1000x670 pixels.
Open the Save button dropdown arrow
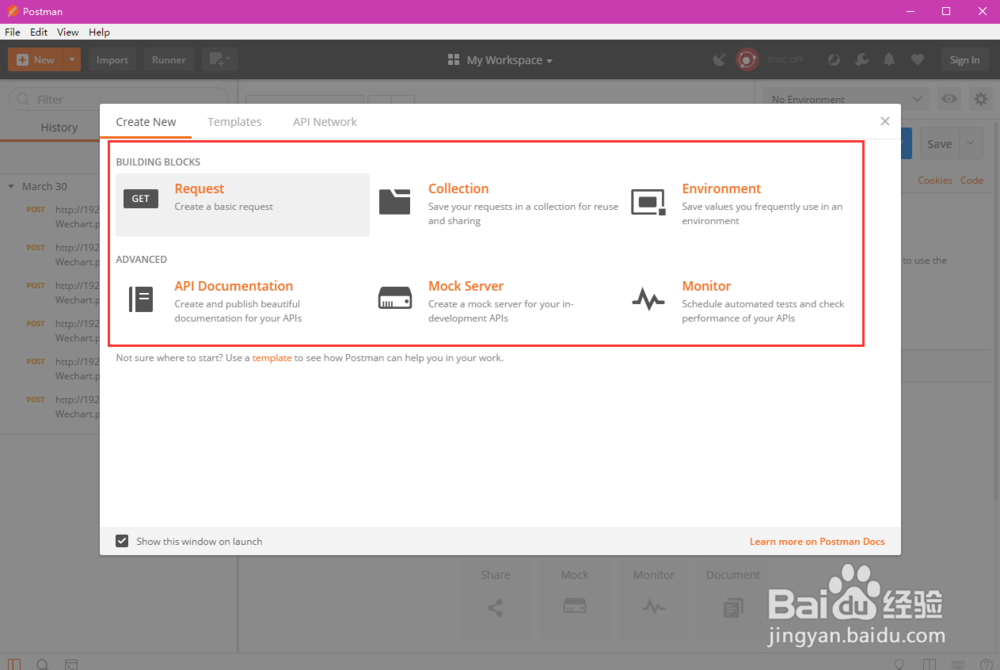(x=970, y=143)
